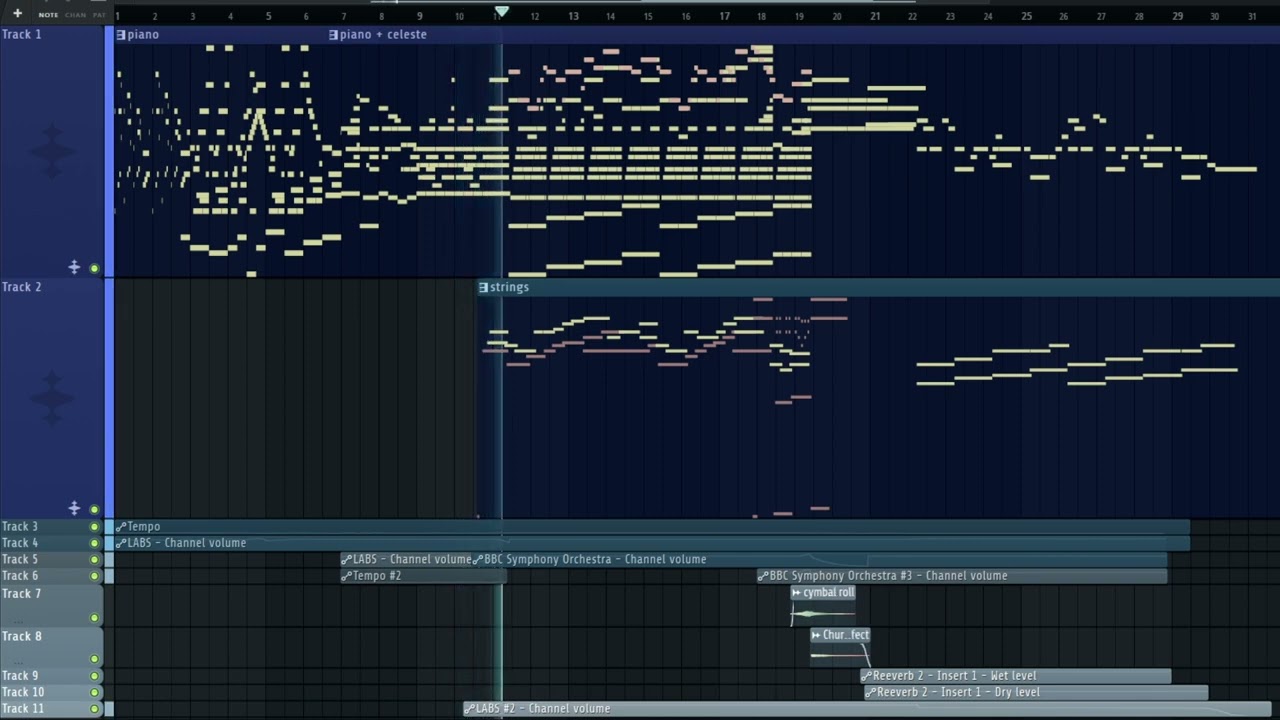This screenshot has width=1280, height=720.
Task: Mute Track 9 using its green light
Action: point(95,676)
